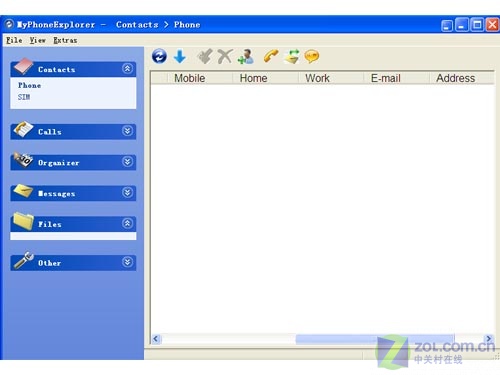Click the Other section header

[x=73, y=263]
